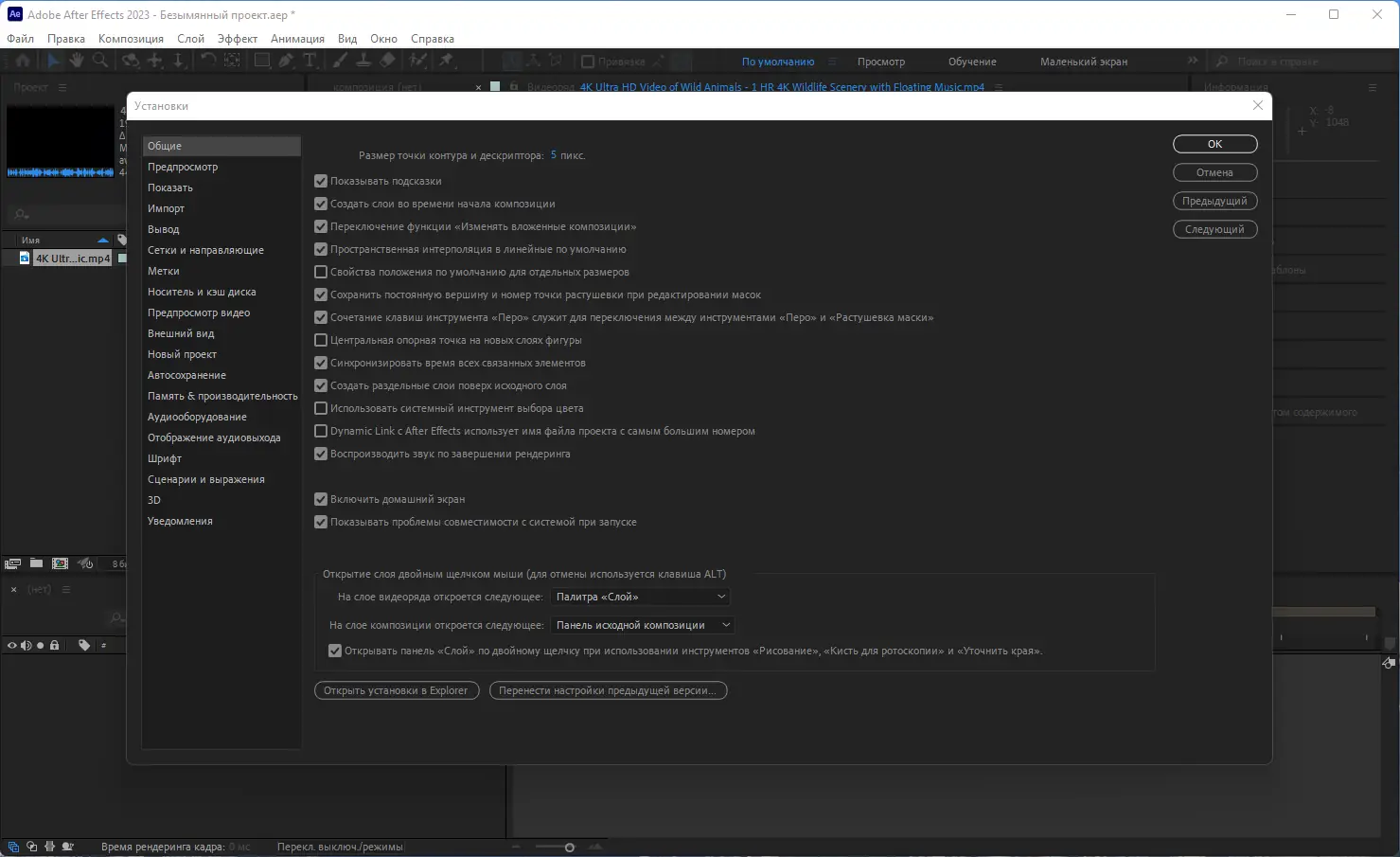Enable 'Центральная опорная точка на новых слоях фигуры'

[321, 340]
